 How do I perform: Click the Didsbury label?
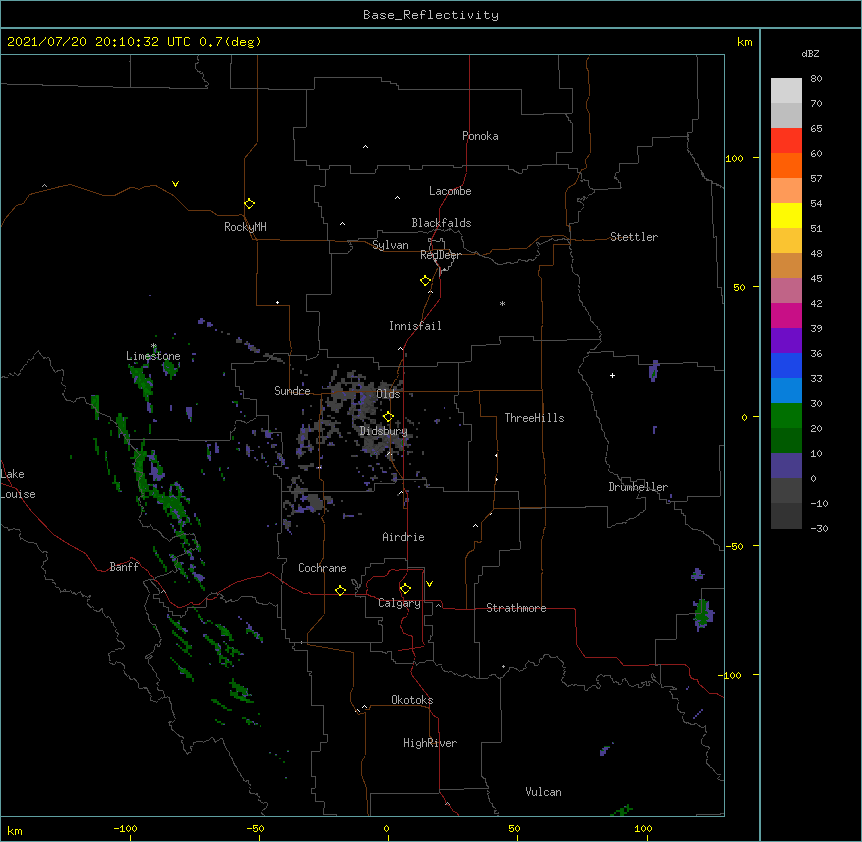coord(383,431)
